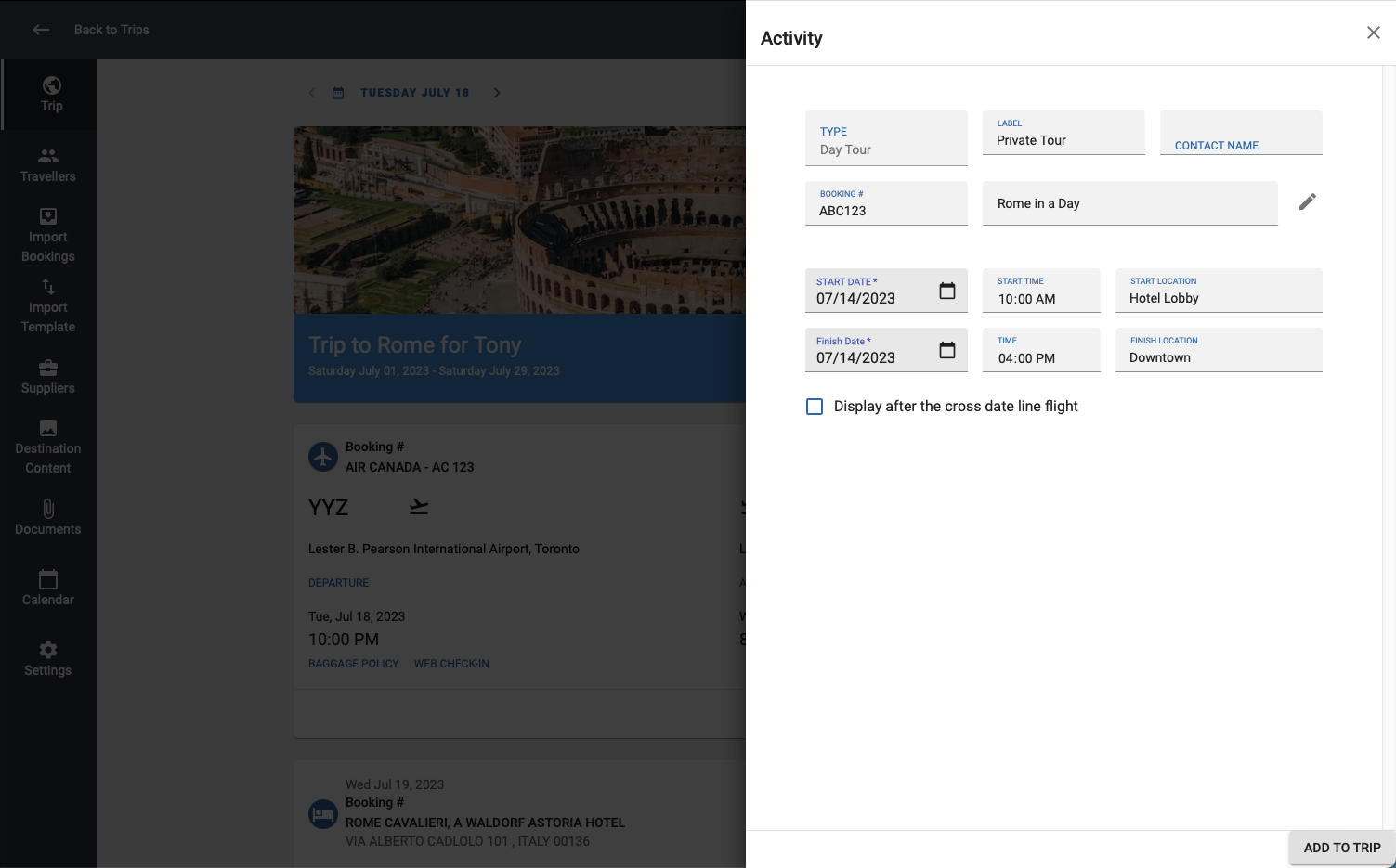Open Documents via paperclip icon
This screenshot has height=868, width=1396.
tap(48, 509)
